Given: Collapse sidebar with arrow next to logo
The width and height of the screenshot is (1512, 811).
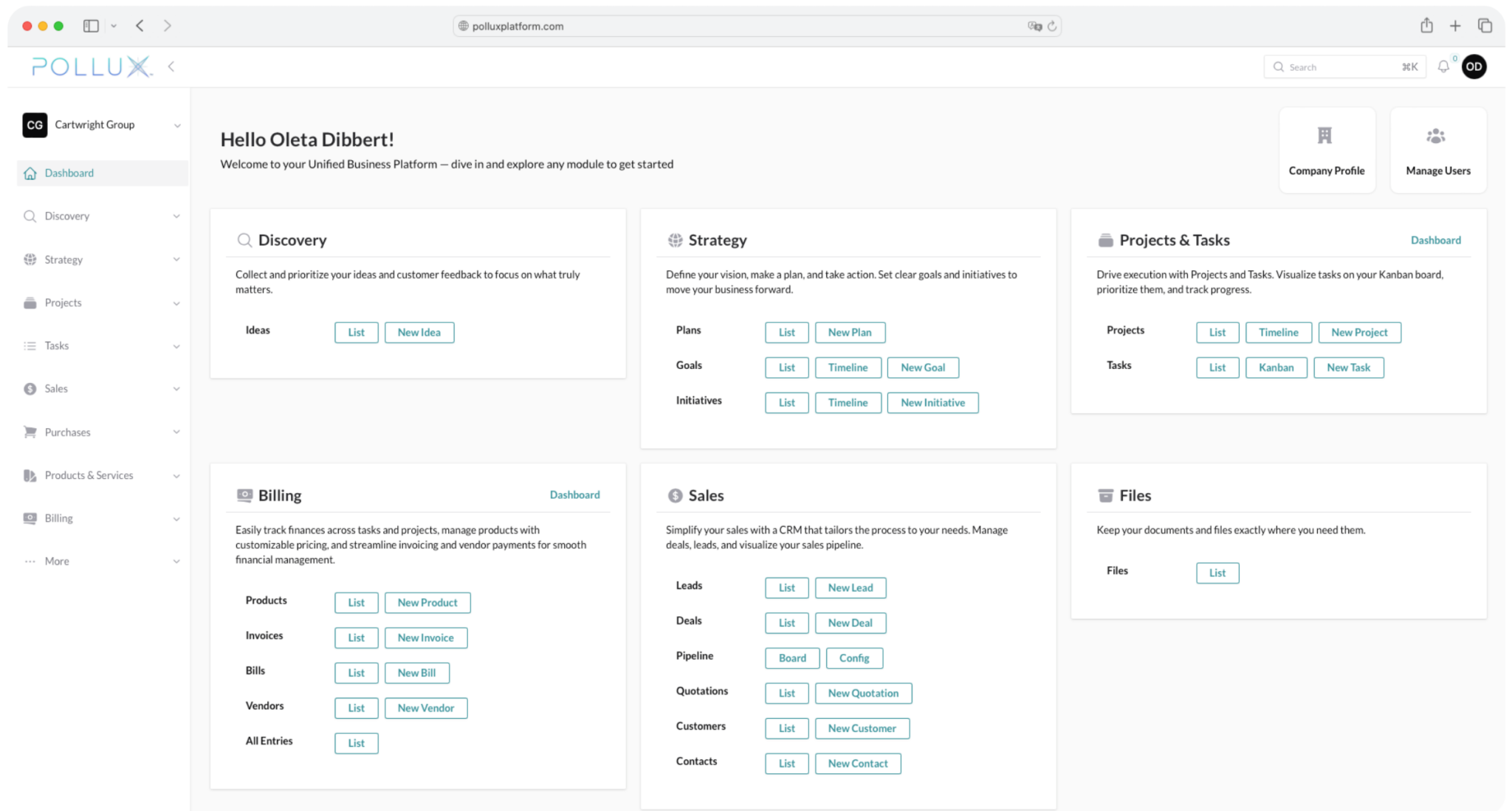Looking at the screenshot, I should [171, 66].
